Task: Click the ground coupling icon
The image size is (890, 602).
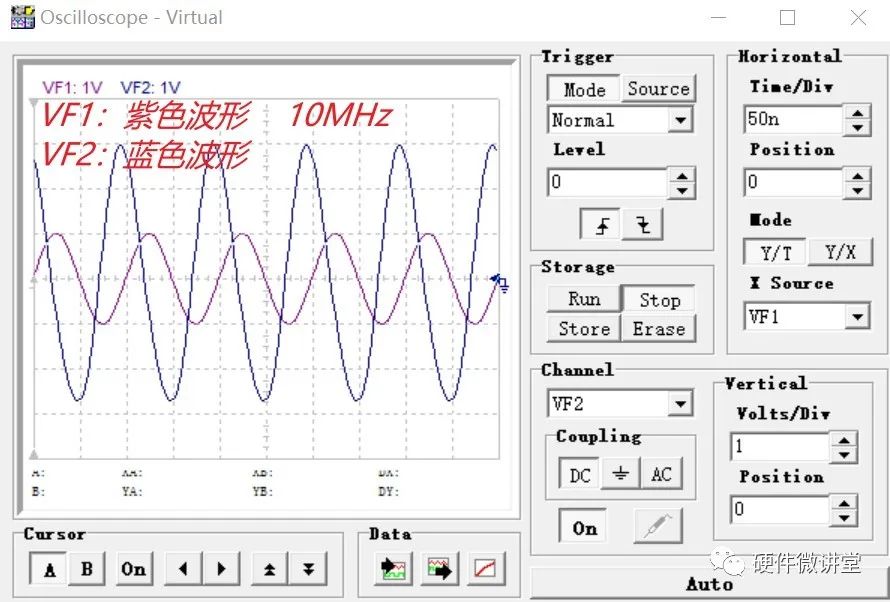Action: 620,474
